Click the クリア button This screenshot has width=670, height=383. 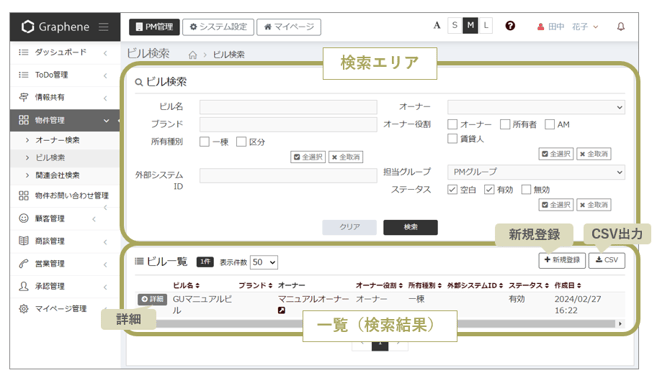coord(349,227)
